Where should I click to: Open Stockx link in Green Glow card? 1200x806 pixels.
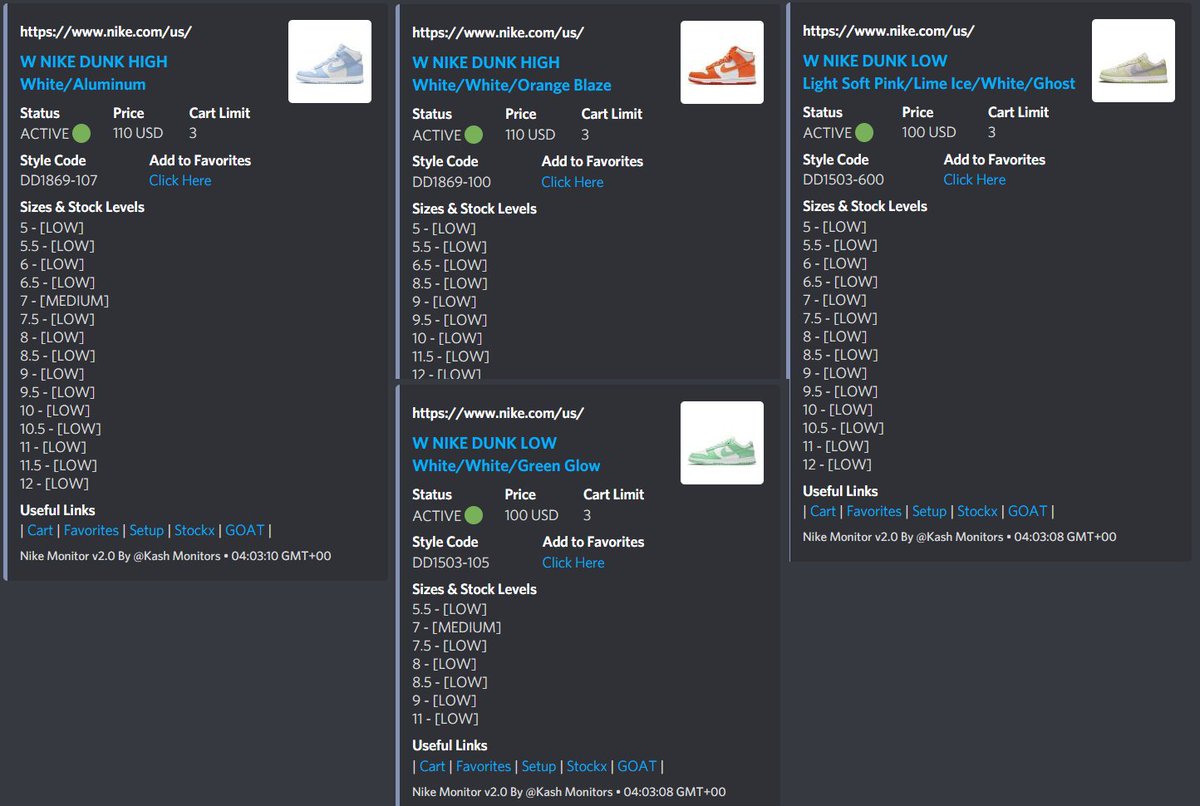click(587, 766)
